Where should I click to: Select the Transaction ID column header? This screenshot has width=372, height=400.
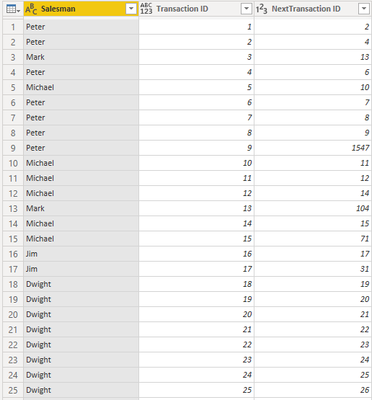(x=196, y=9)
